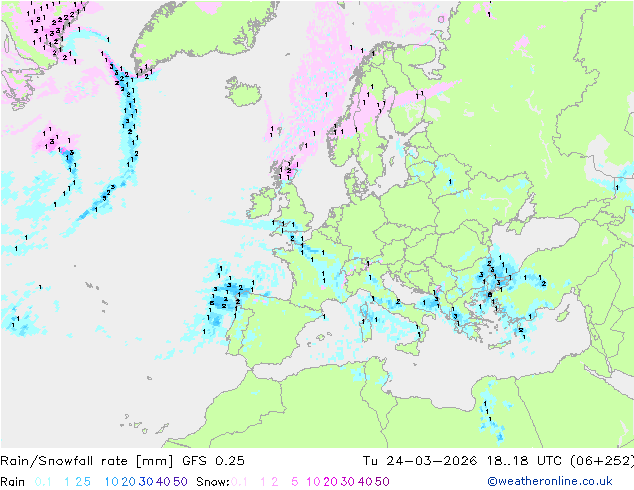Click the '18..18 UTC' time label
This screenshot has width=634, height=490.
522,461
